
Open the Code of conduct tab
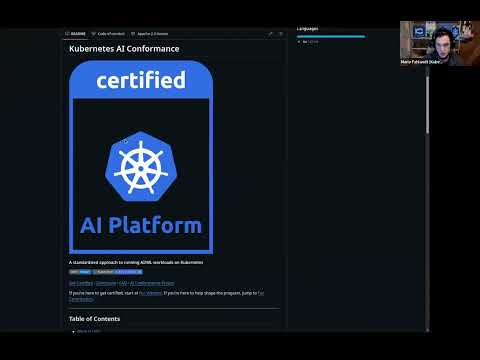pyautogui.click(x=108, y=34)
